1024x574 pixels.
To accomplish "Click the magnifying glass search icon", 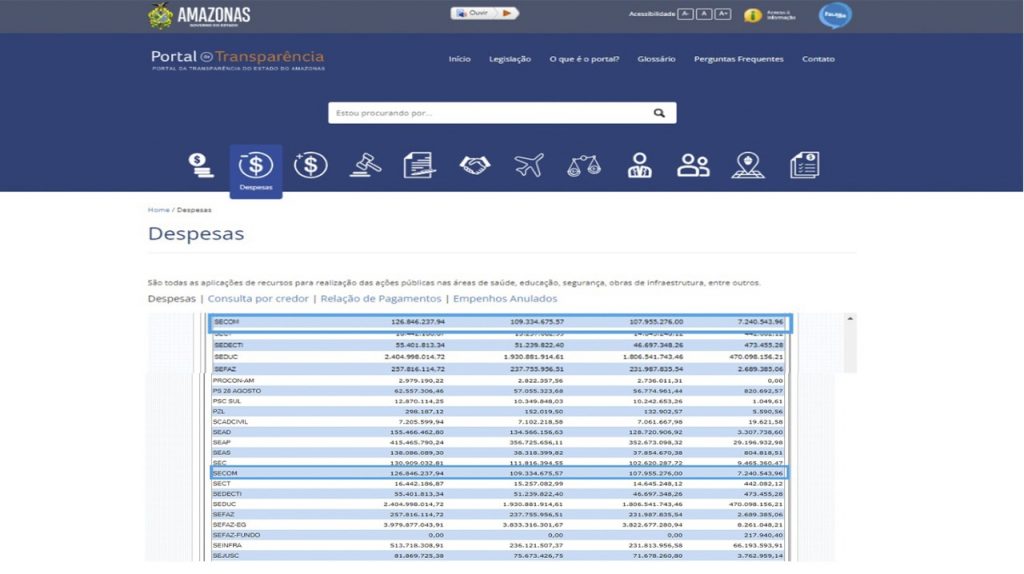I will pos(659,113).
